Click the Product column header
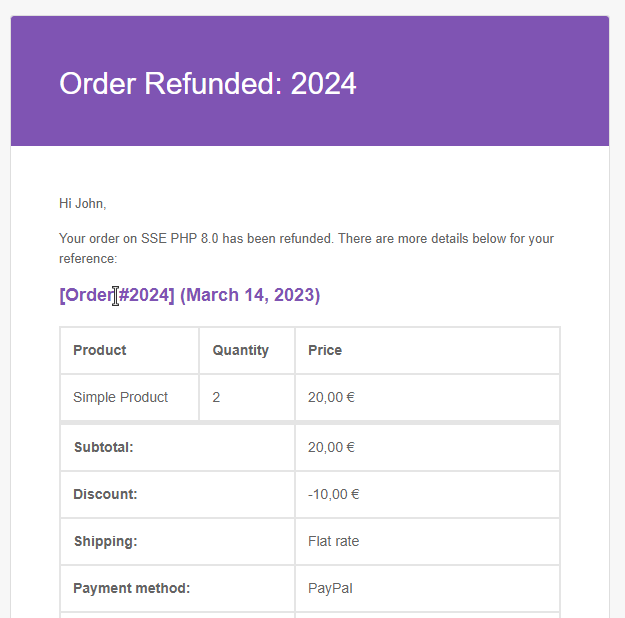Image resolution: width=625 pixels, height=618 pixels. tap(100, 350)
